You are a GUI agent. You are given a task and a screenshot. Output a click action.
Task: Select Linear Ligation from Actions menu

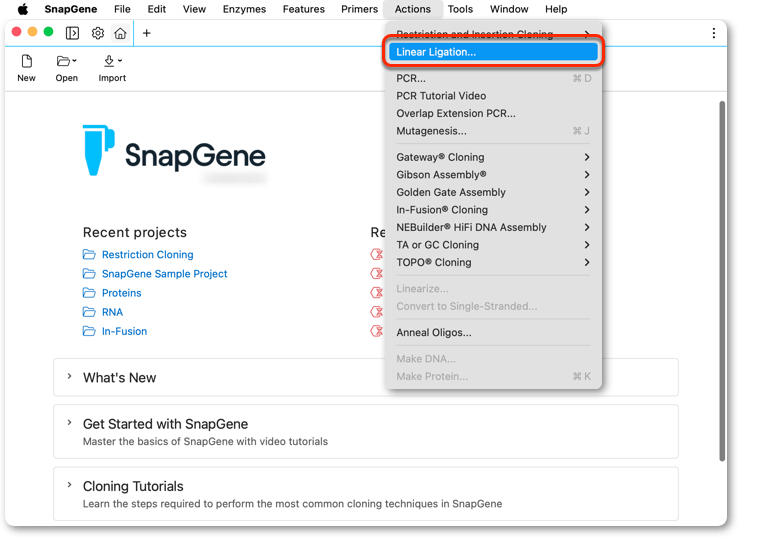click(x=493, y=52)
